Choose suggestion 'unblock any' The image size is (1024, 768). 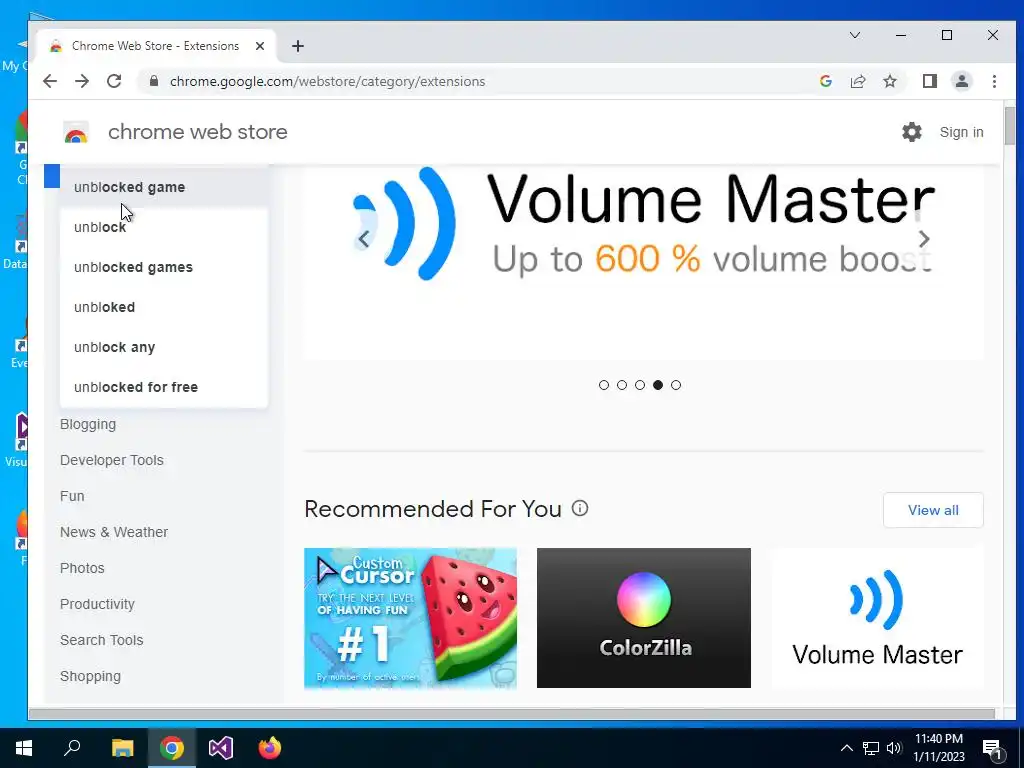pos(163,347)
